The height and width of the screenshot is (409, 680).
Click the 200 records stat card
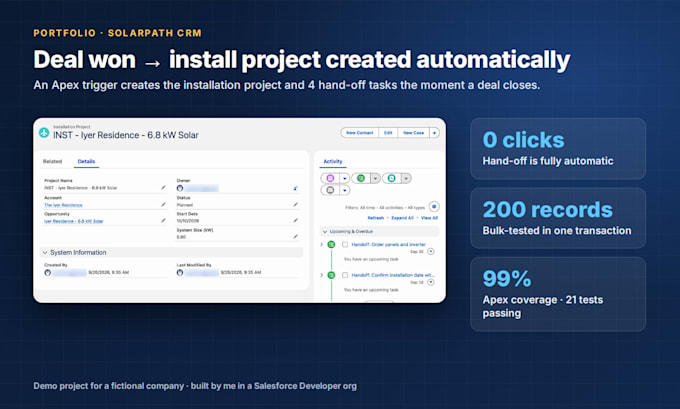point(558,218)
